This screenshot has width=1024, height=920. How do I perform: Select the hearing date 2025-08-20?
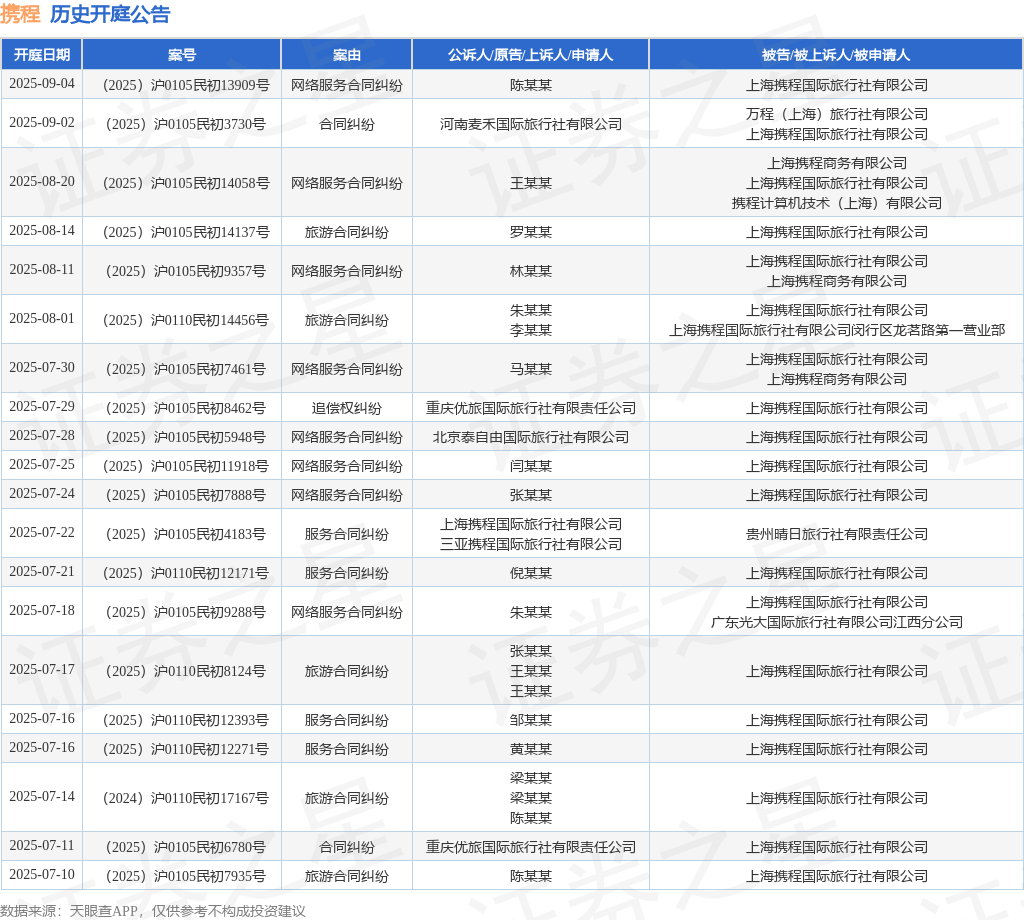42,182
